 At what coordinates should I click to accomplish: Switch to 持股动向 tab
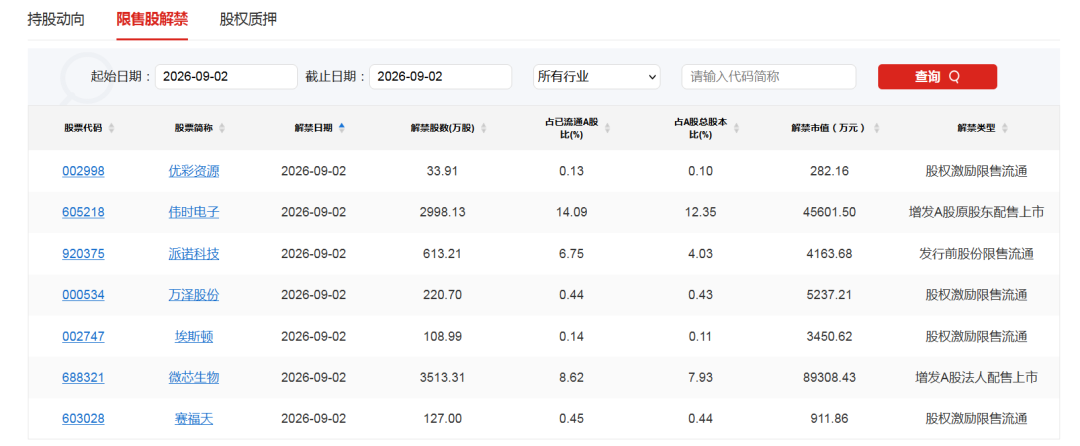coord(56,19)
